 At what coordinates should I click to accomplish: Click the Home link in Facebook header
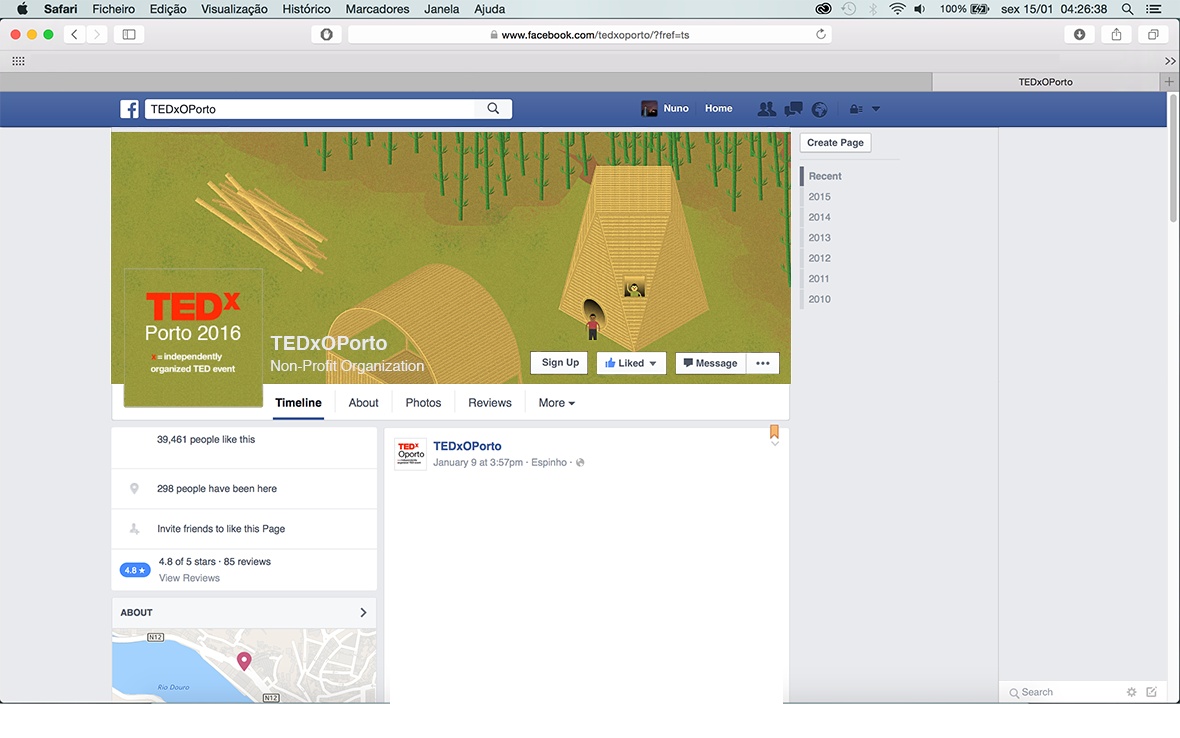click(x=719, y=108)
